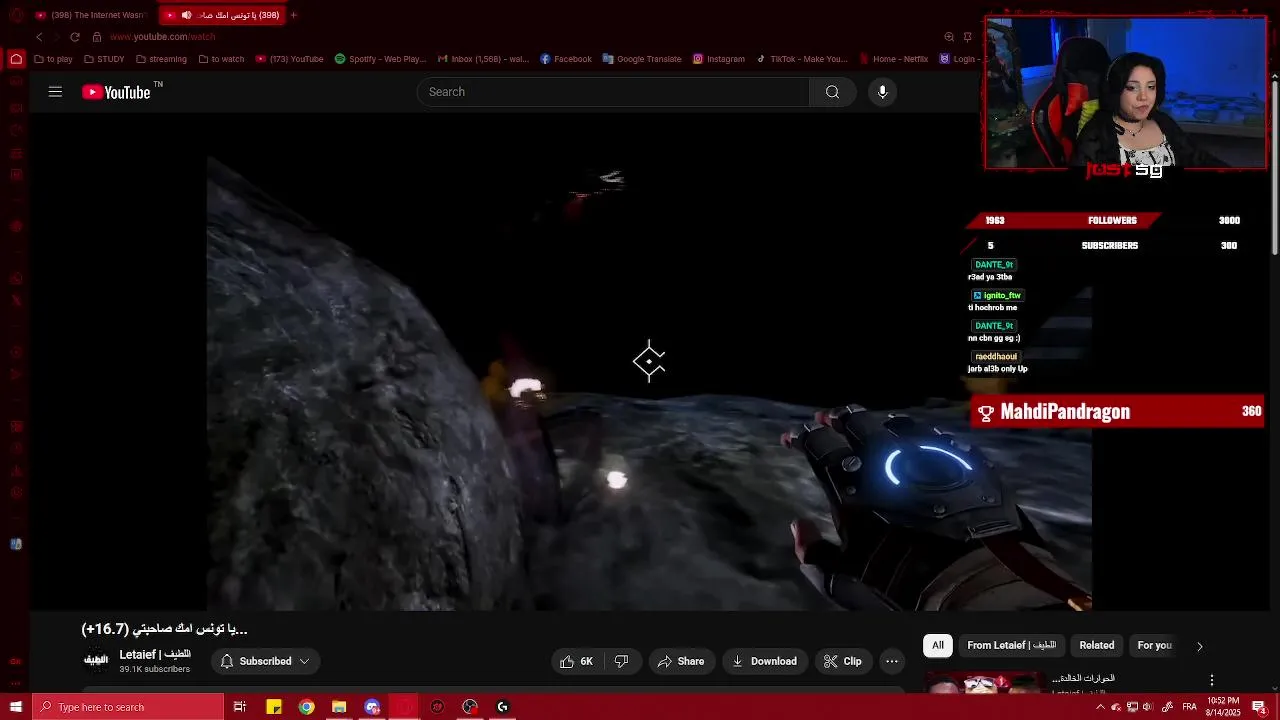
Task: Open more actions three-dot menu
Action: point(892,661)
